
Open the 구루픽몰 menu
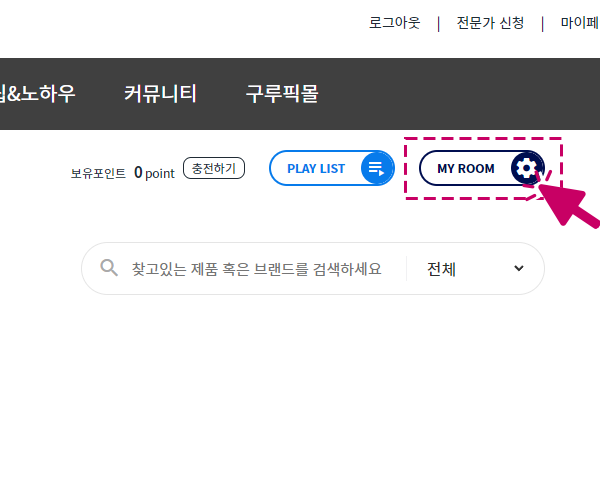(x=282, y=94)
